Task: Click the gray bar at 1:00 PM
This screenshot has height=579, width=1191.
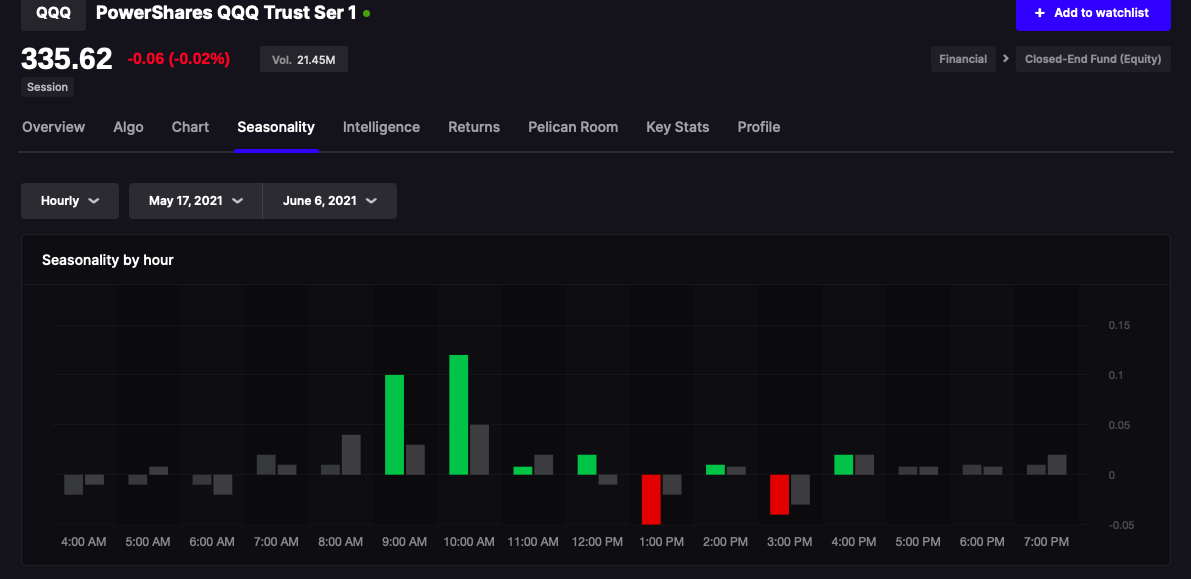Action: [672, 485]
